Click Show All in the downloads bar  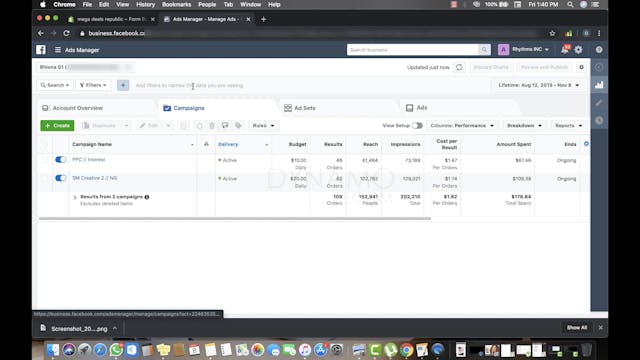pyautogui.click(x=577, y=328)
